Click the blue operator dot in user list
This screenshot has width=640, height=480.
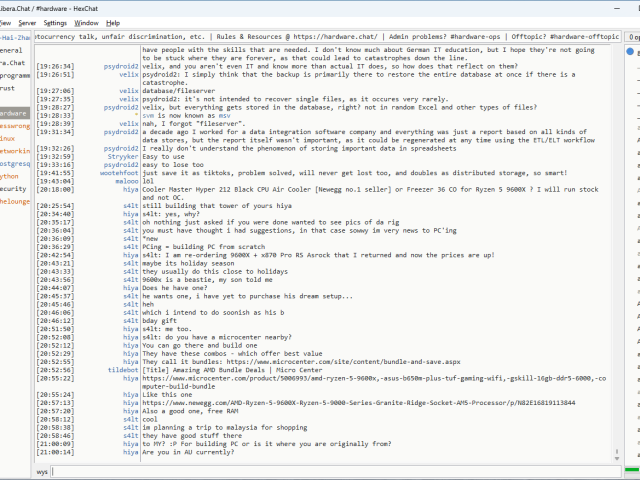(x=630, y=52)
